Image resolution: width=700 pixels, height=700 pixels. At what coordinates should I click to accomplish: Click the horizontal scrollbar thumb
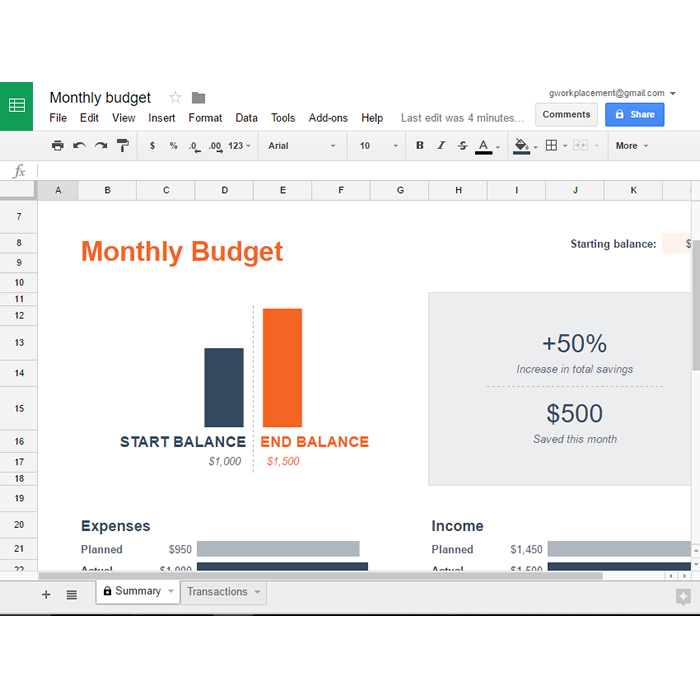[321, 576]
